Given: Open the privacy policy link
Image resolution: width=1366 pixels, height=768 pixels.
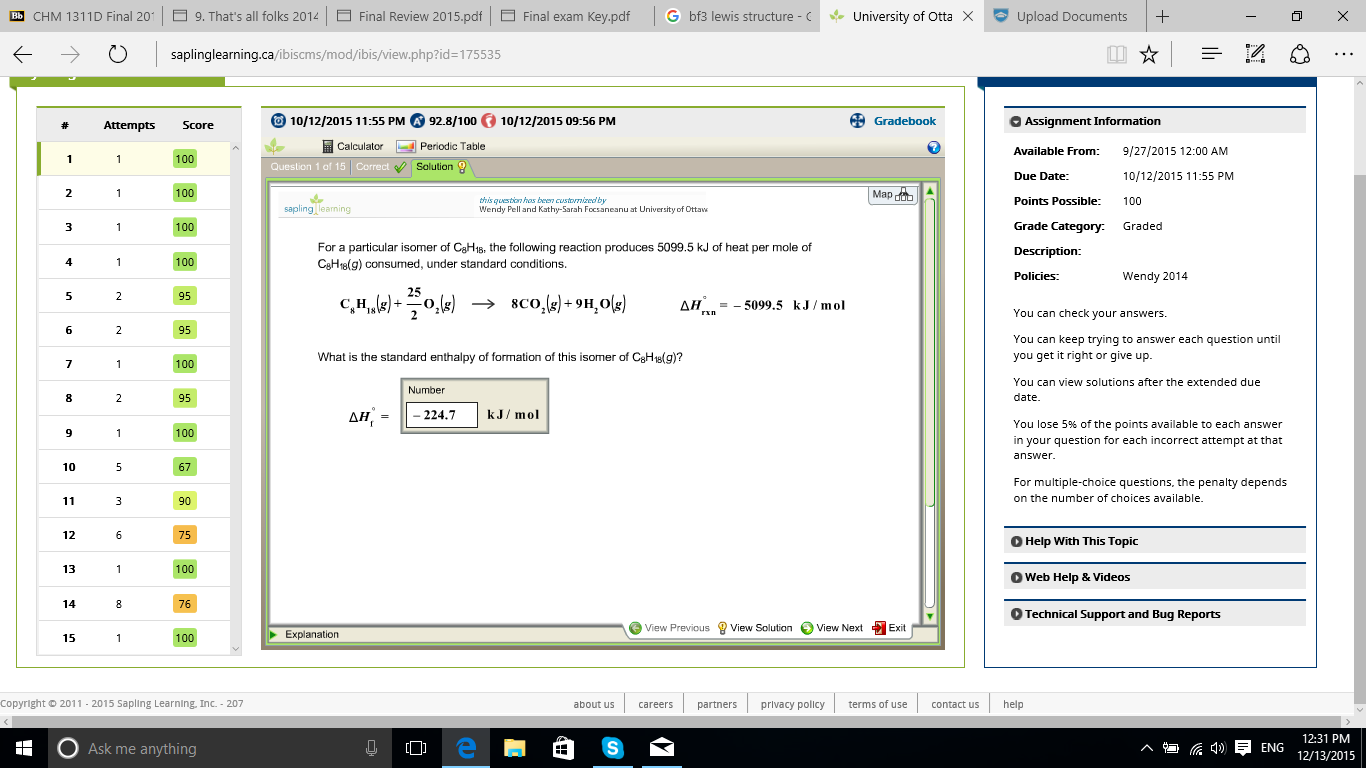Looking at the screenshot, I should (x=792, y=704).
